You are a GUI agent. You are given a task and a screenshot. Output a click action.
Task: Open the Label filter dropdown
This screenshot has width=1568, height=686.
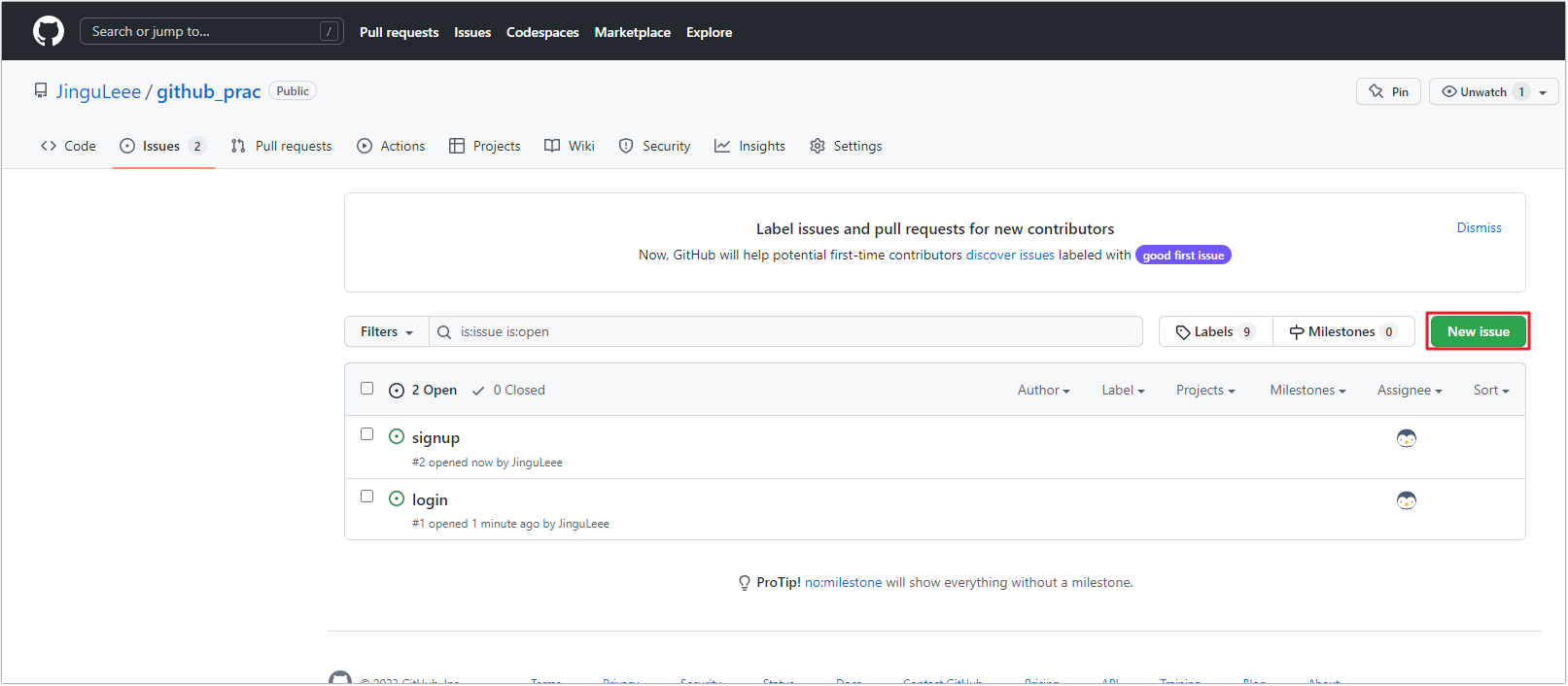(1123, 390)
